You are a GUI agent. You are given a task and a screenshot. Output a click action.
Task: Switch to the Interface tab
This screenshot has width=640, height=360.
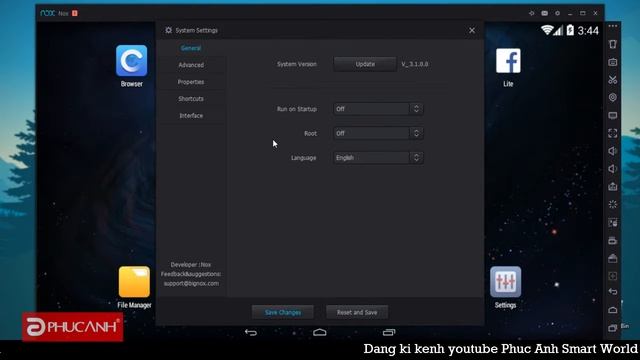coord(191,116)
